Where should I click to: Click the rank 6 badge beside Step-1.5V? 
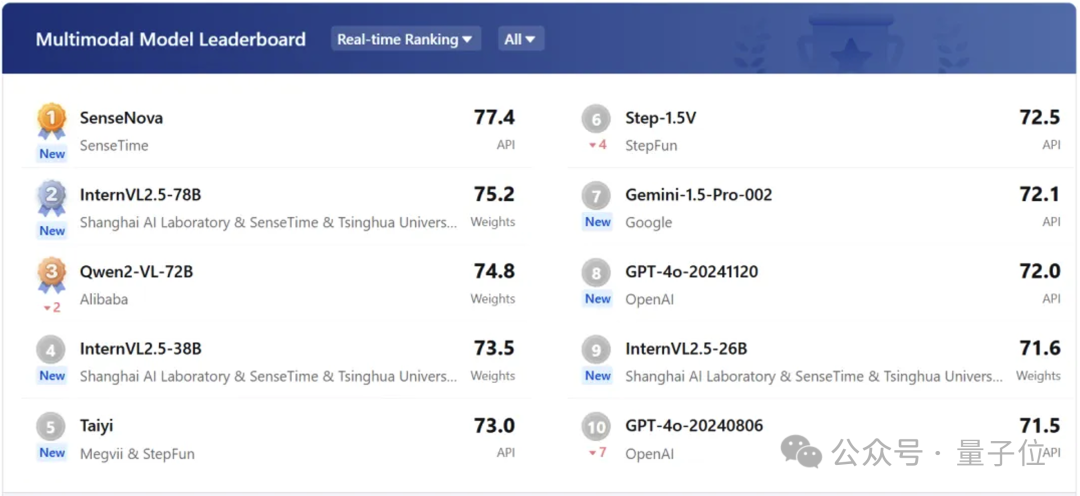point(596,120)
